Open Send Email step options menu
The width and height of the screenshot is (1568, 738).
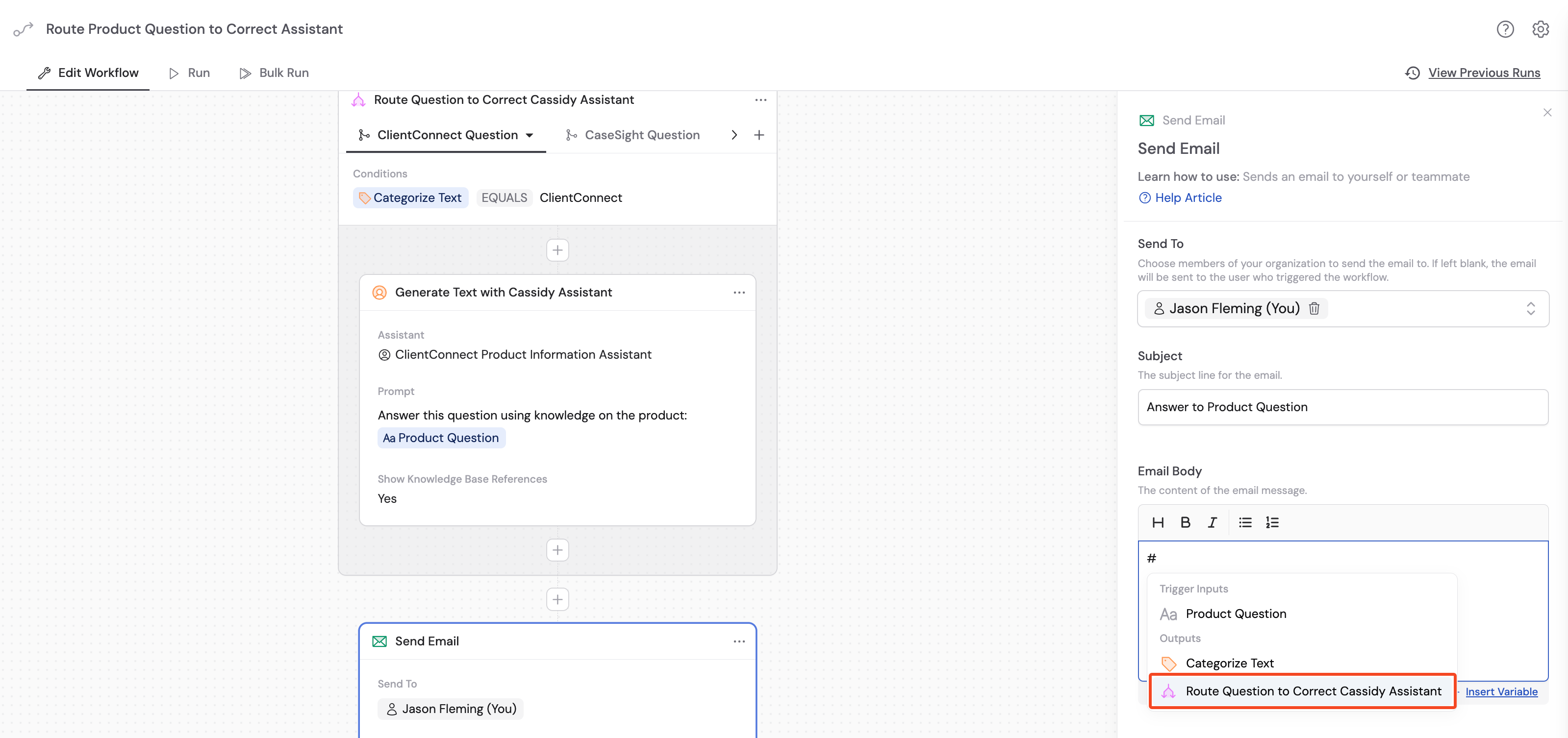739,641
